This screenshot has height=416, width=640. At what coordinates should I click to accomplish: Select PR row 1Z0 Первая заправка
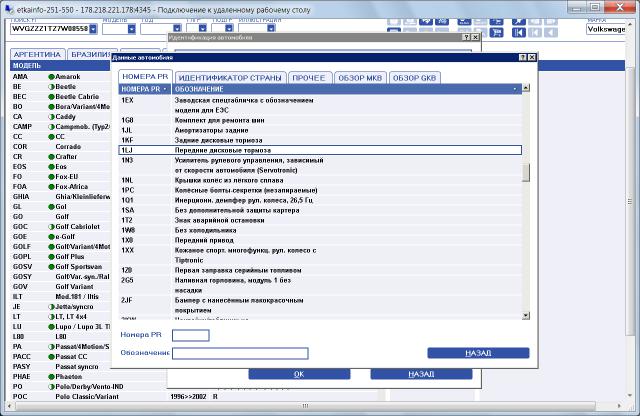(x=320, y=270)
